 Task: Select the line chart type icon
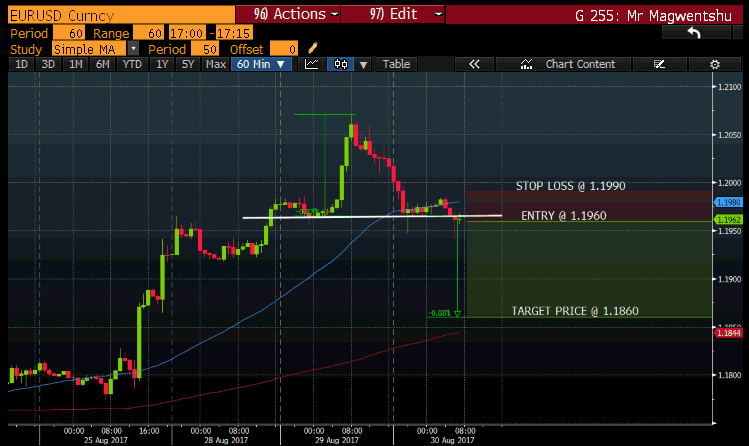click(312, 64)
